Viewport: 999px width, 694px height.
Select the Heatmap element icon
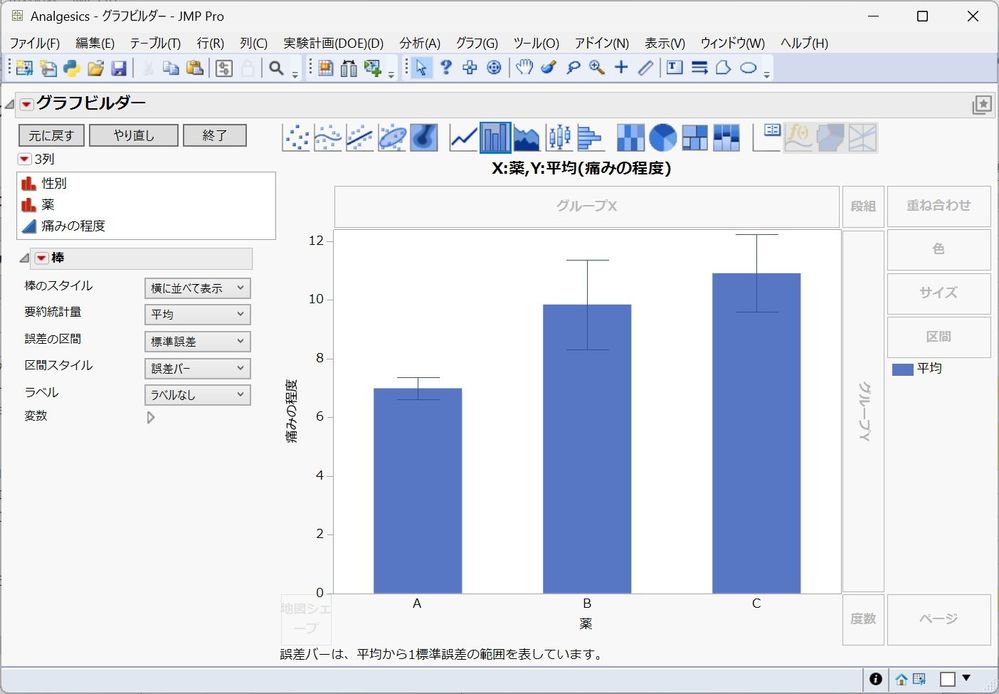pos(630,138)
